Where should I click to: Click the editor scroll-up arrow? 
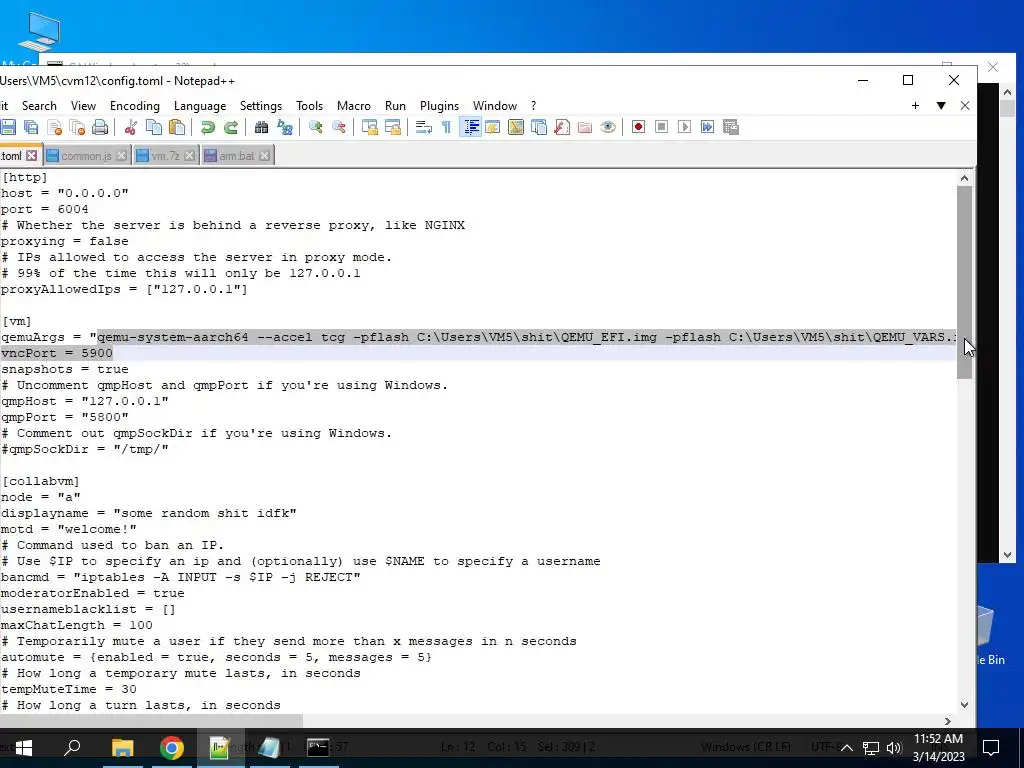point(965,178)
